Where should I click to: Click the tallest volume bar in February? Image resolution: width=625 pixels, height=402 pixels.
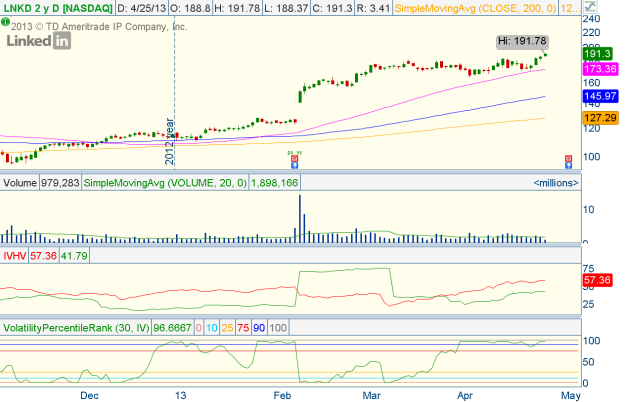click(300, 218)
